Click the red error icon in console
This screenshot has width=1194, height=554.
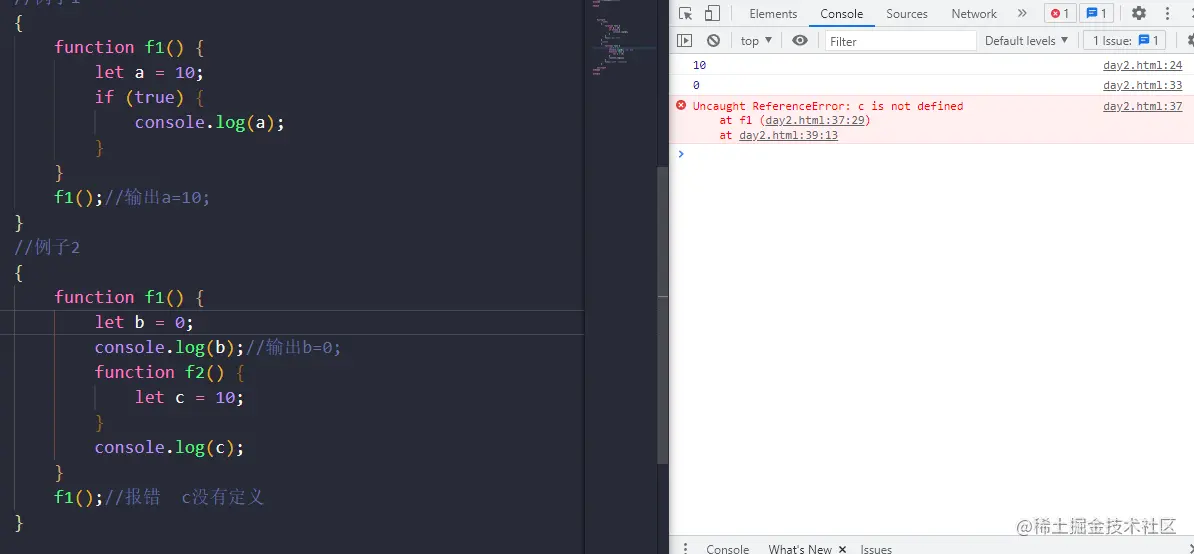click(x=681, y=106)
